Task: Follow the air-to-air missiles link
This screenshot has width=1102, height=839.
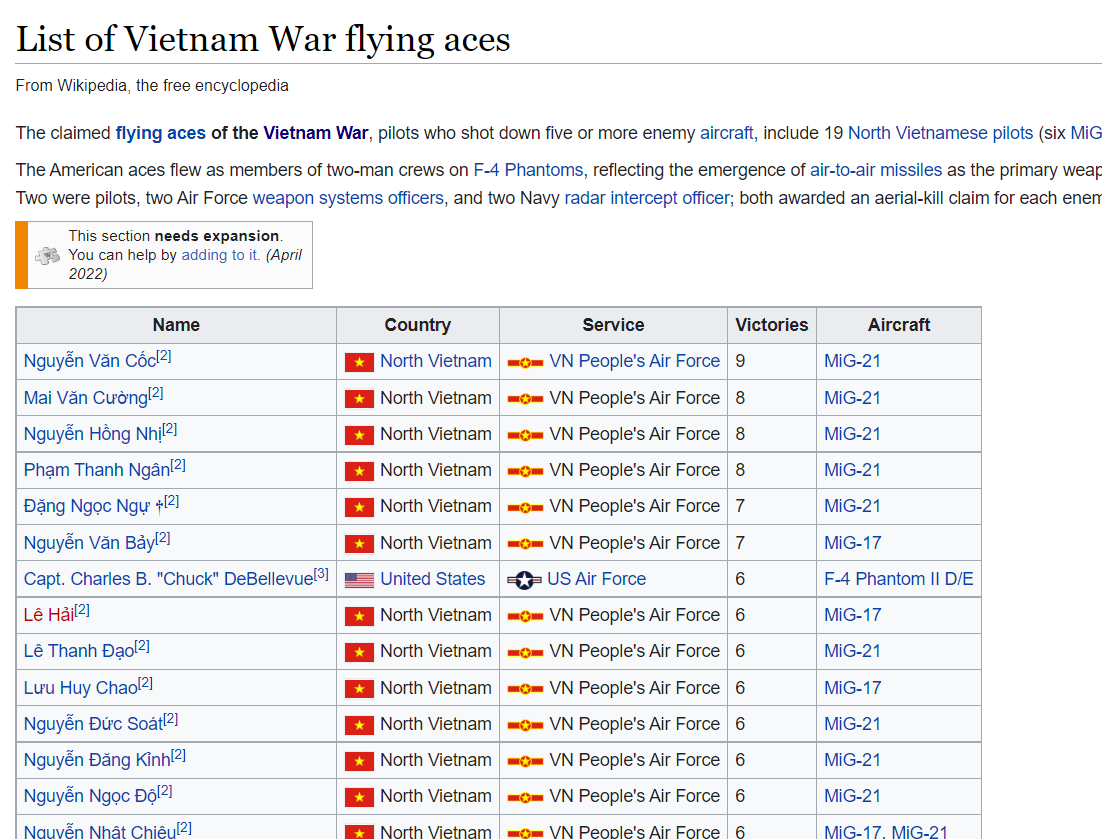Action: (876, 170)
